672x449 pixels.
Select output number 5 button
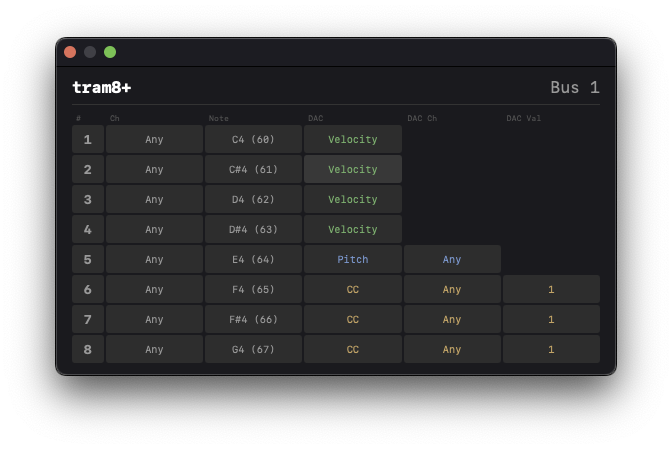[x=88, y=259]
